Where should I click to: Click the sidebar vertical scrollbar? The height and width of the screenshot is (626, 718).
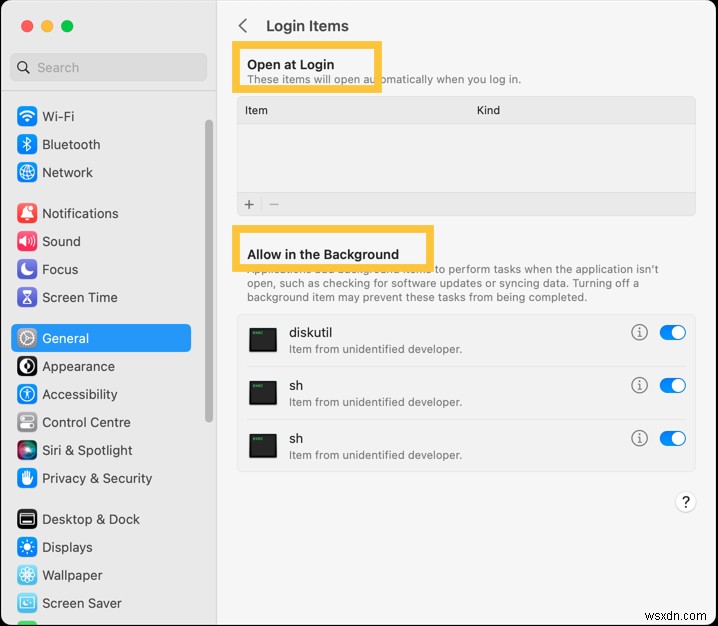pos(209,271)
